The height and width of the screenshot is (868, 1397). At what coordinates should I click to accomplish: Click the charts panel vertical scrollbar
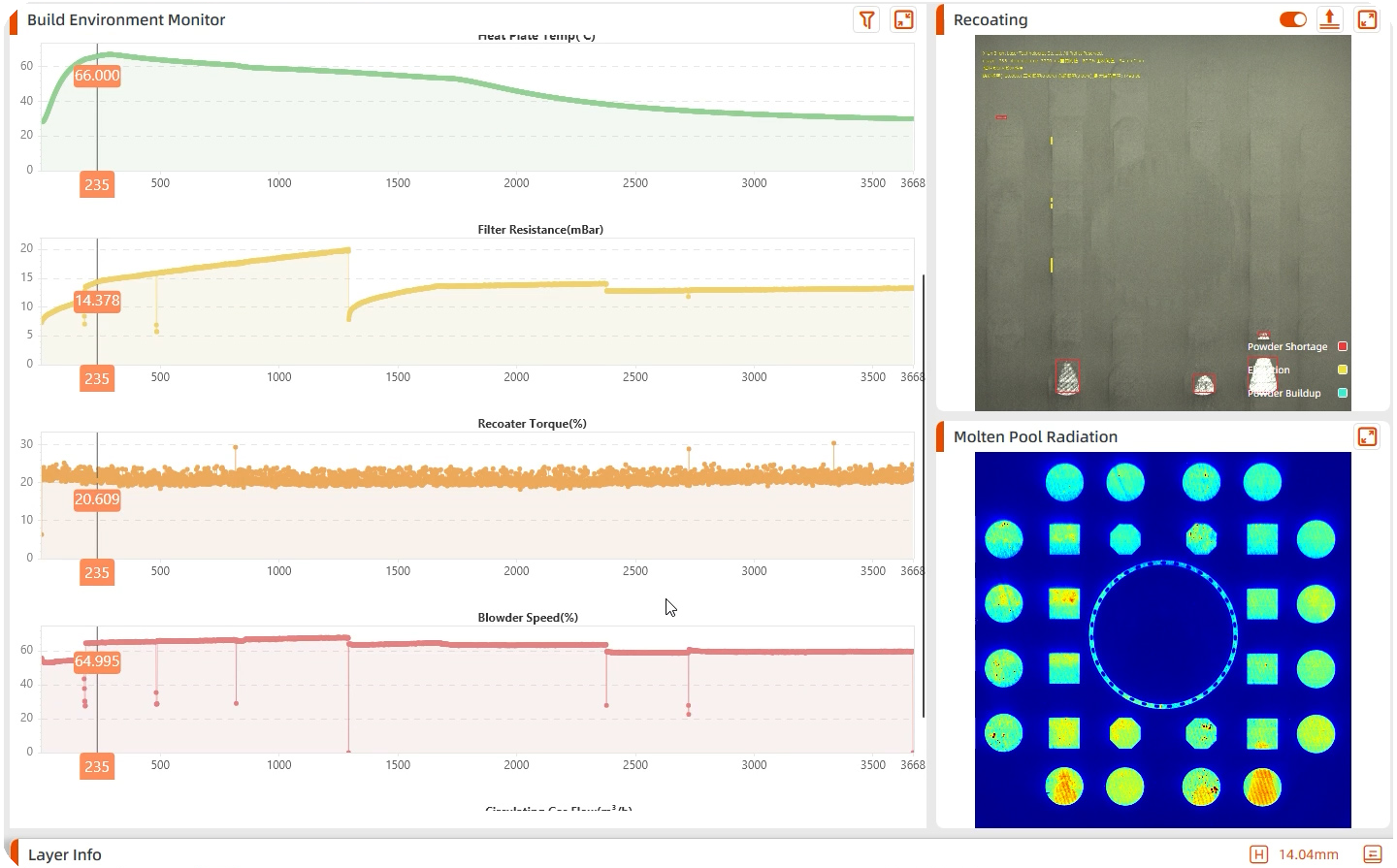(924, 495)
